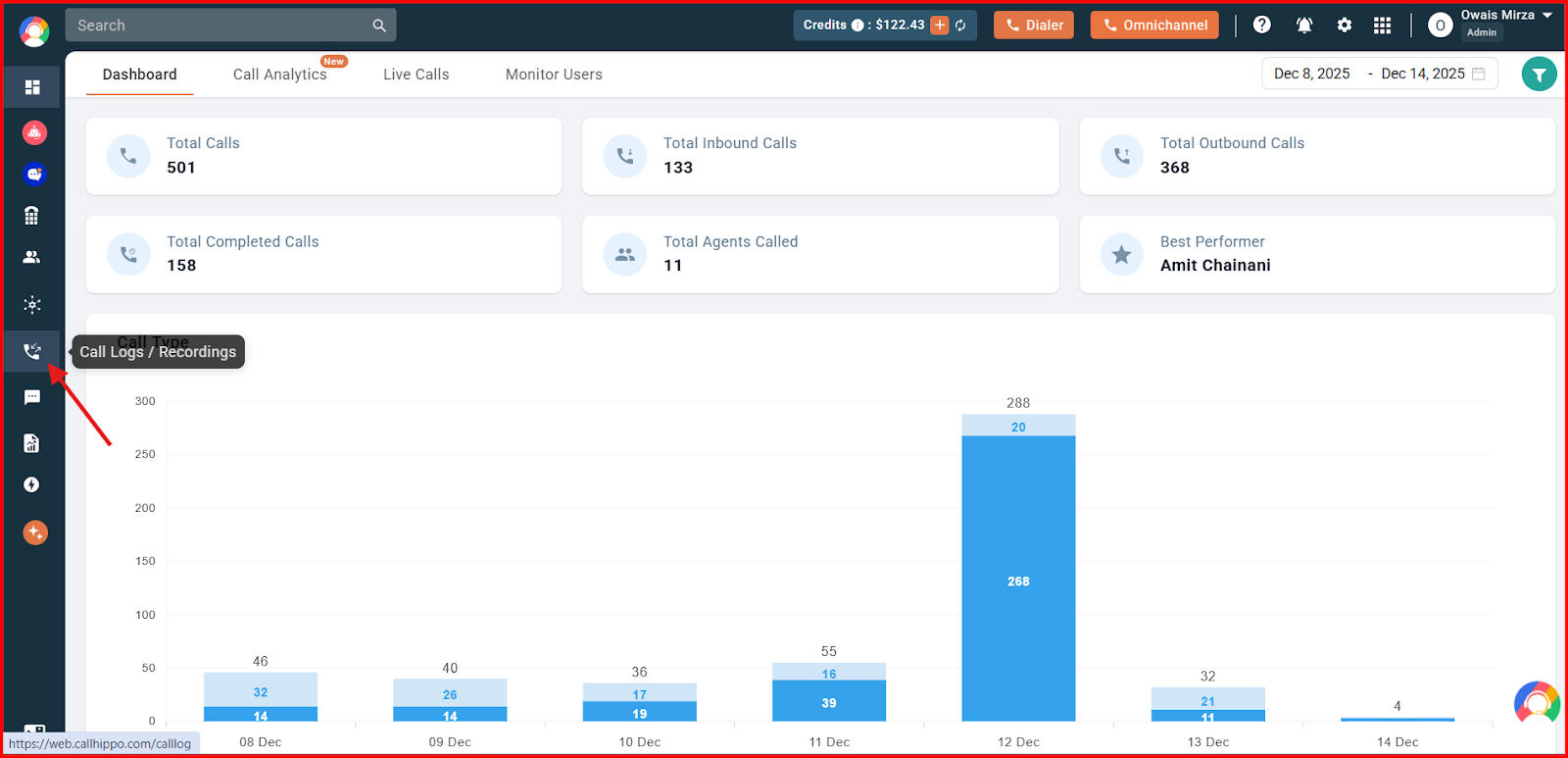Open the lightning bolt sidebar icon
This screenshot has width=1568, height=758.
click(32, 484)
